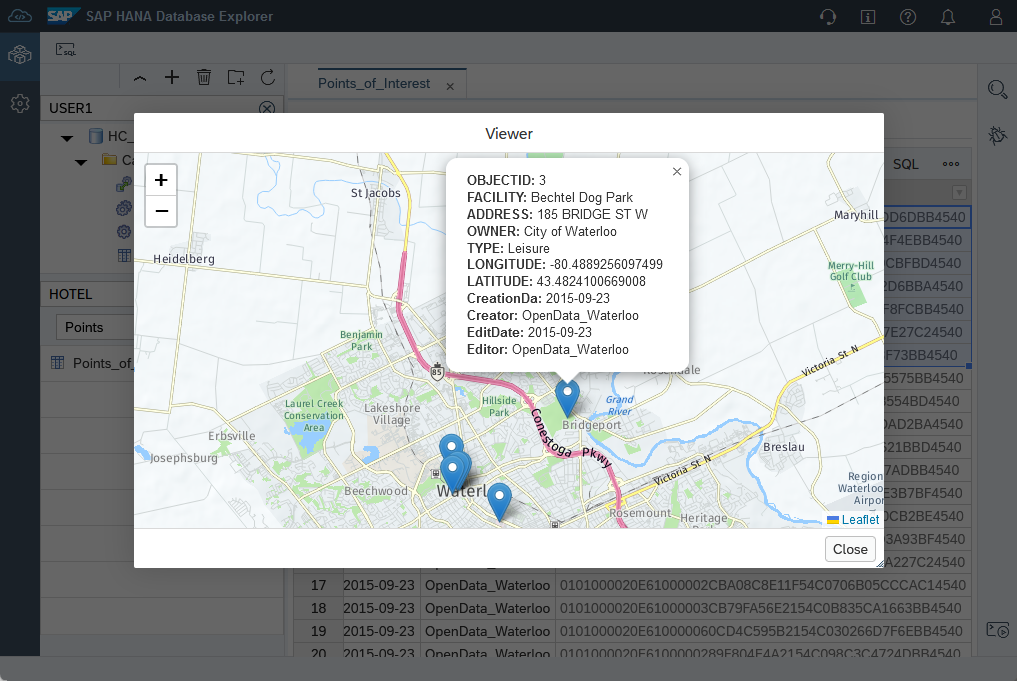This screenshot has width=1017, height=681.
Task: Open the SQL button in result toolbar
Action: coord(905,165)
